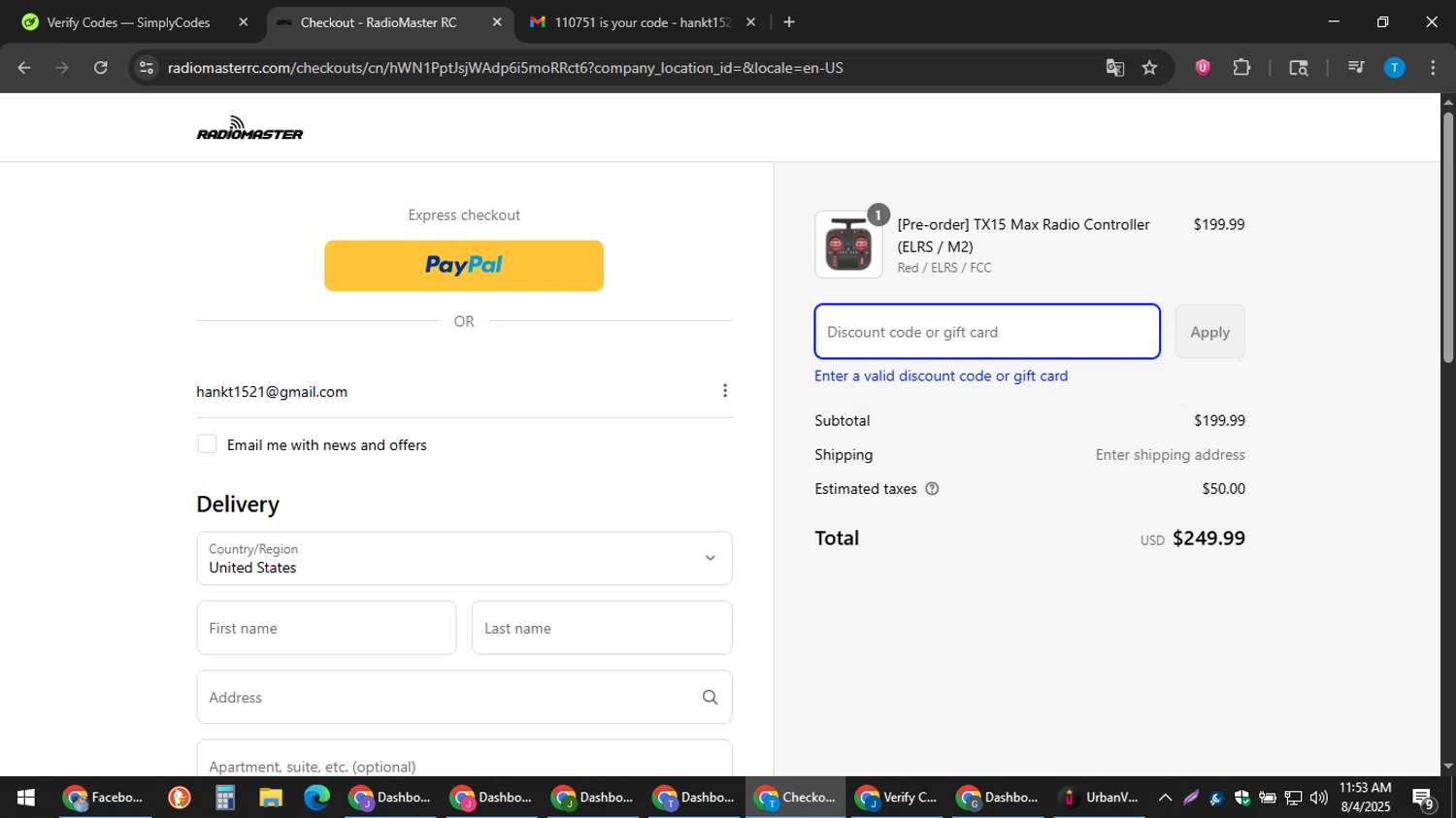Reload the checkout page
Image resolution: width=1456 pixels, height=818 pixels.
(101, 68)
